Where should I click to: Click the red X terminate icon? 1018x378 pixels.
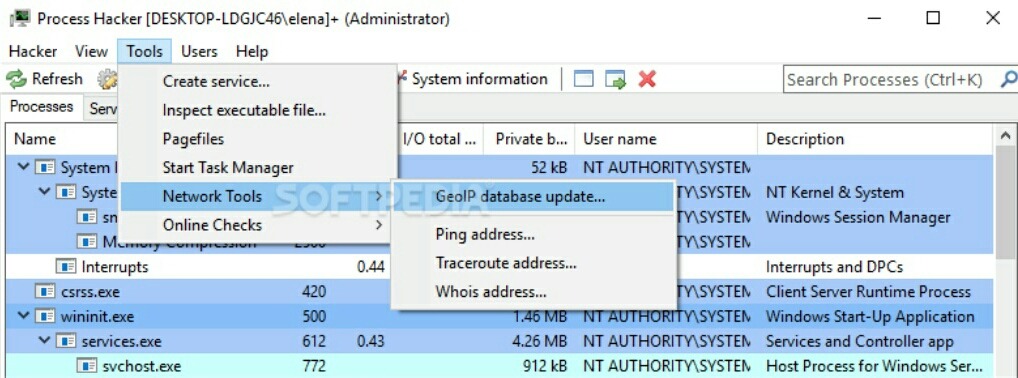[x=647, y=79]
